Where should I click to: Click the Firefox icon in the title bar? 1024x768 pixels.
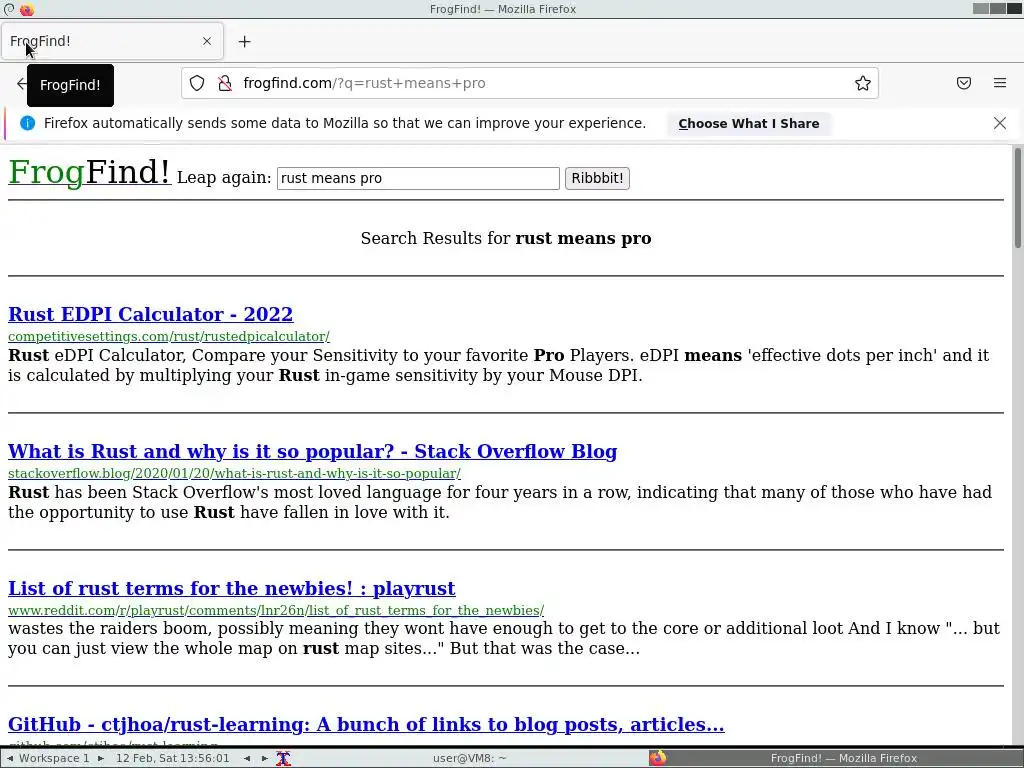coord(27,9)
